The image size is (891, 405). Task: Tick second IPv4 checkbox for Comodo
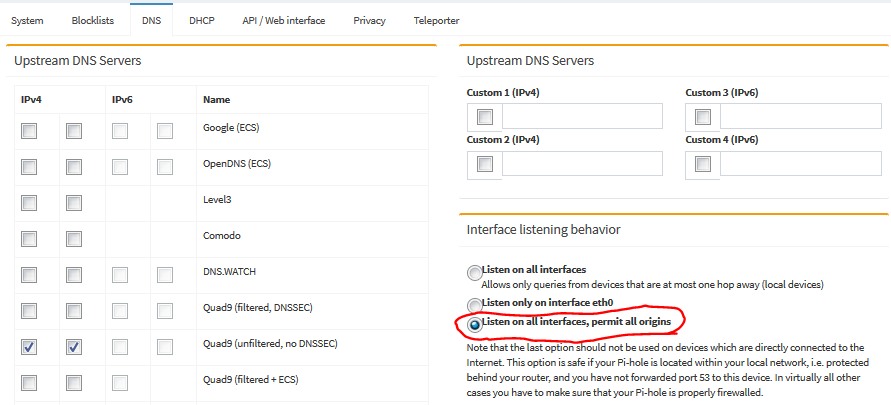click(74, 239)
